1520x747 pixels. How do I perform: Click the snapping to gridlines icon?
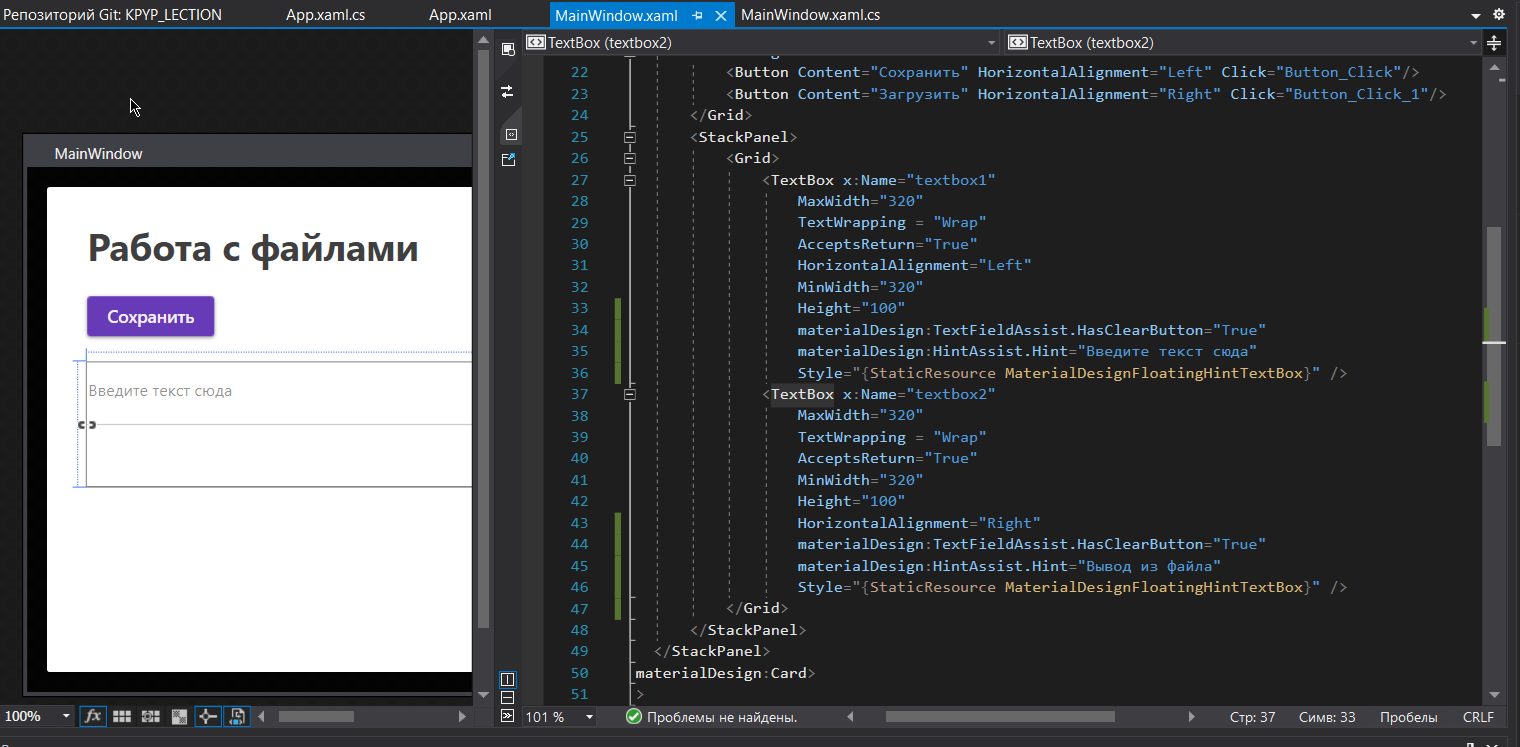coord(149,716)
